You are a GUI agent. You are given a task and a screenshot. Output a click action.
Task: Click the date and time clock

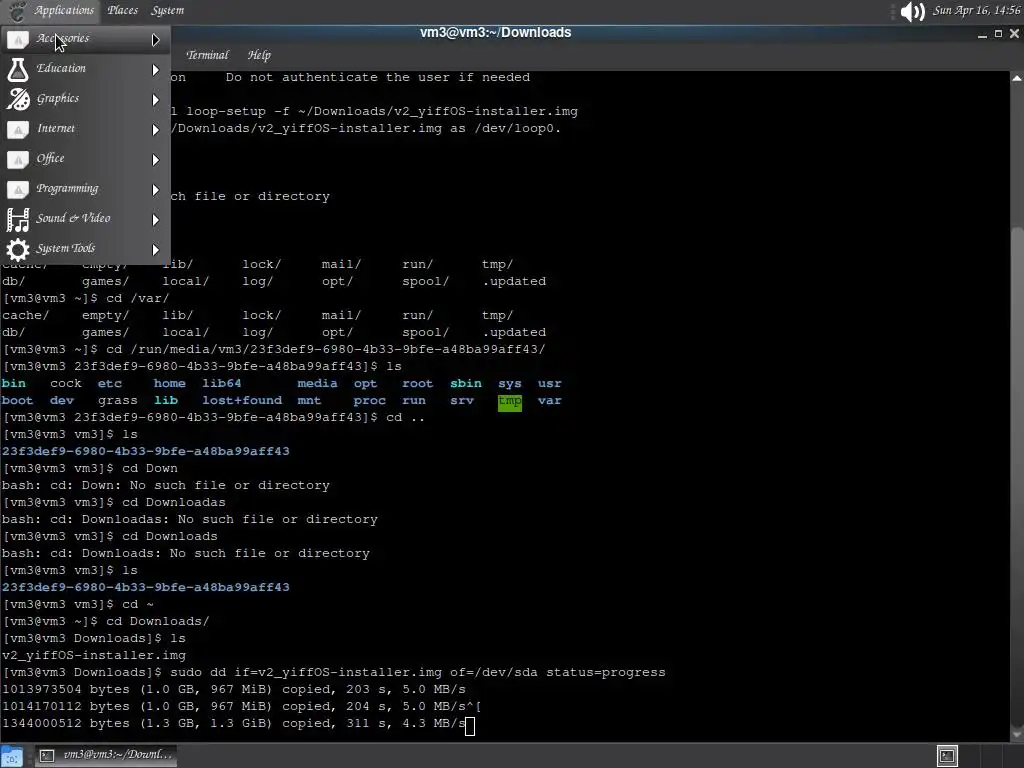[x=976, y=10]
